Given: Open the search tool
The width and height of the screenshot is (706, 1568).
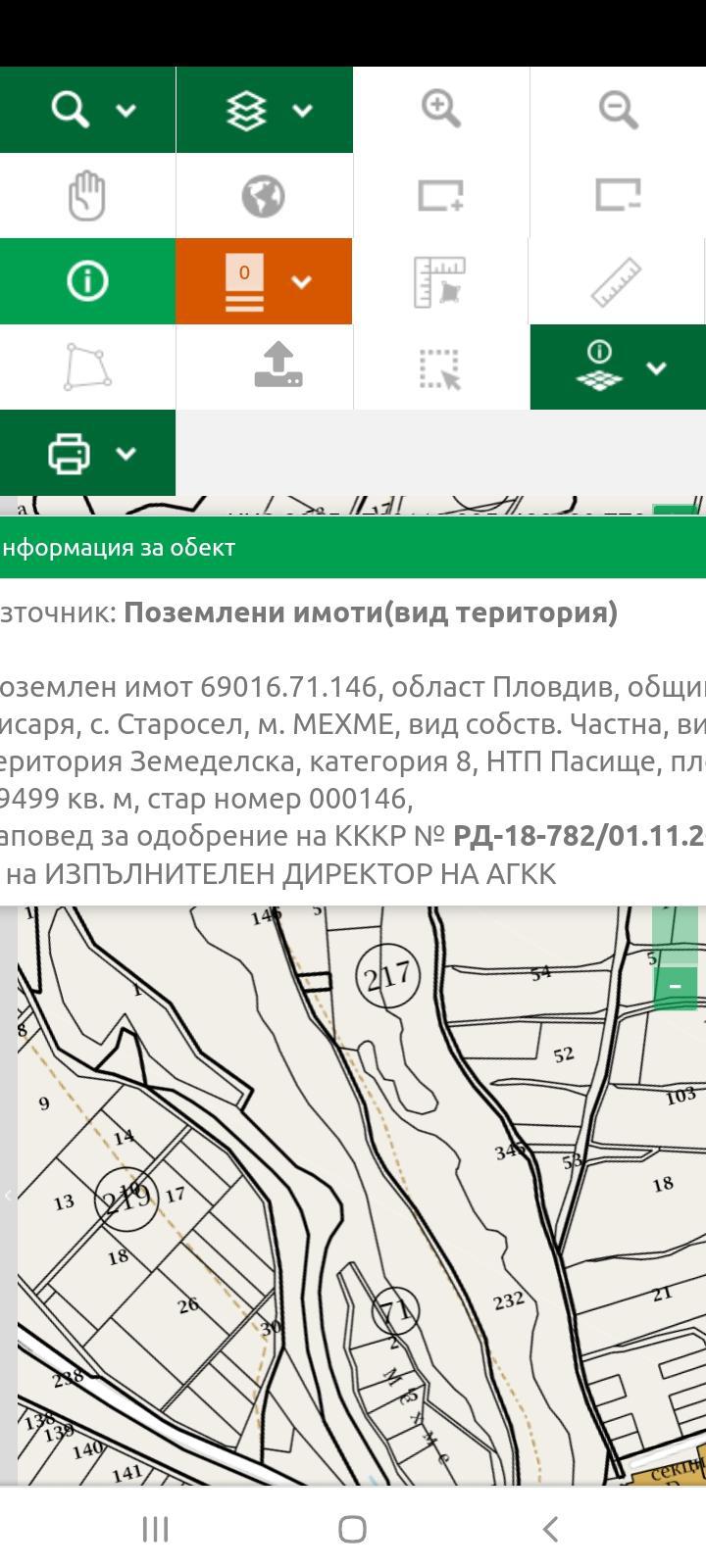Looking at the screenshot, I should point(70,110).
